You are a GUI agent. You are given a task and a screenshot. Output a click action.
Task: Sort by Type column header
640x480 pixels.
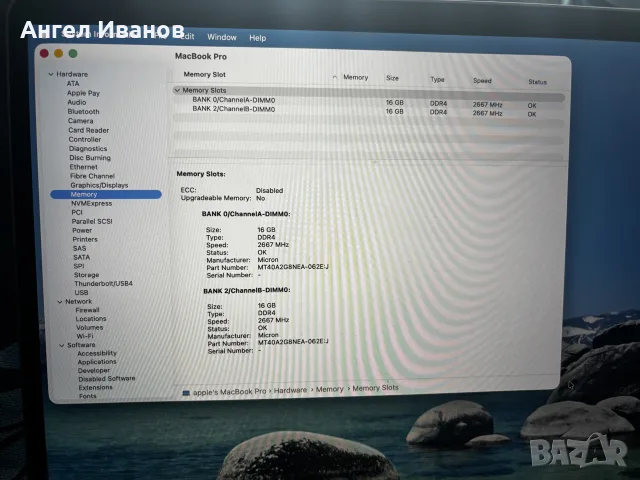(437, 79)
